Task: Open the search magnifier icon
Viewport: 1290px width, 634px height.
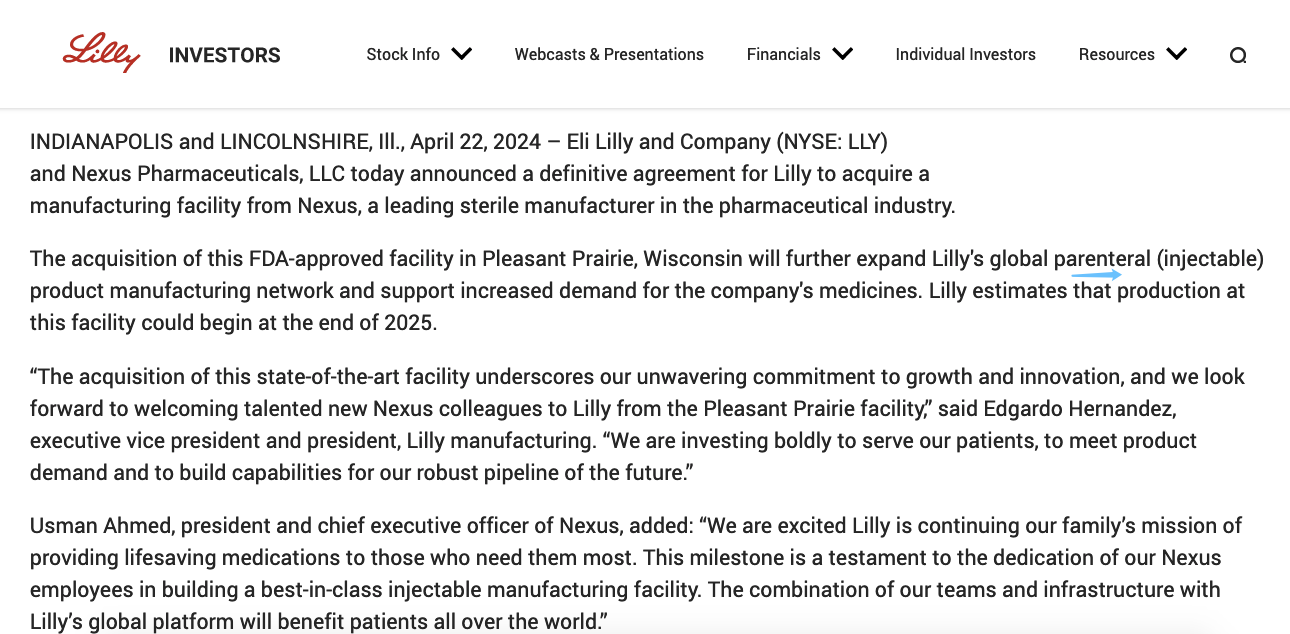Action: (x=1238, y=55)
